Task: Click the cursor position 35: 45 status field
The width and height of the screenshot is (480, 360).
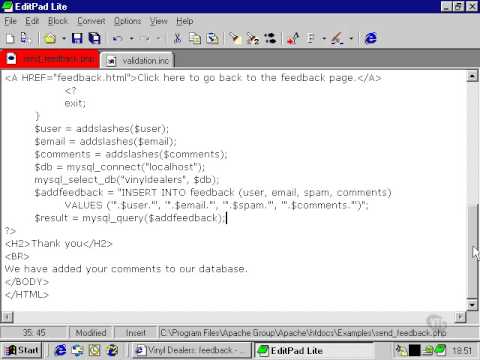Action: pos(34,333)
